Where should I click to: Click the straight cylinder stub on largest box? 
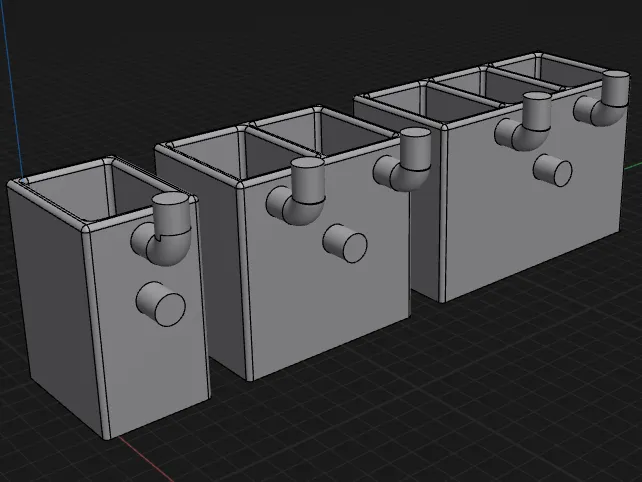point(553,170)
